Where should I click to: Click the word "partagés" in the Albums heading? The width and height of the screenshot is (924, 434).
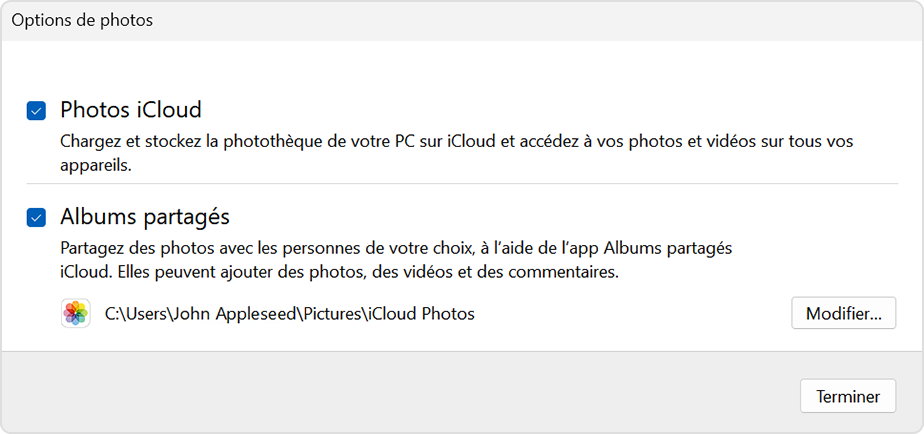pyautogui.click(x=187, y=216)
